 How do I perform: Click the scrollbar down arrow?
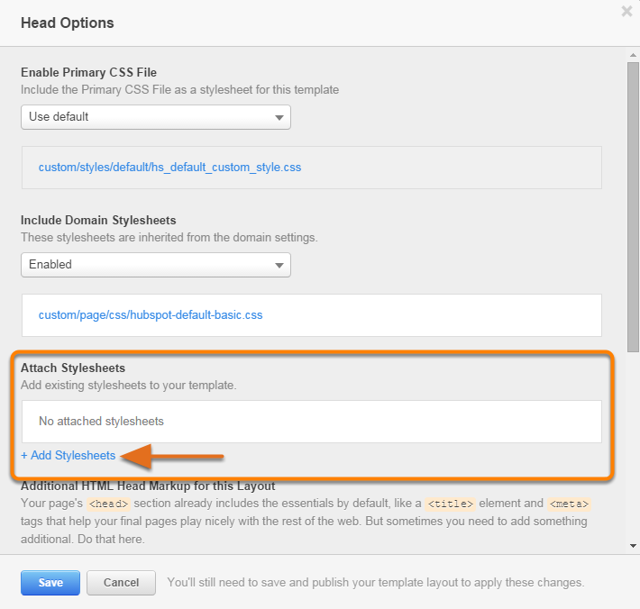tap(633, 546)
